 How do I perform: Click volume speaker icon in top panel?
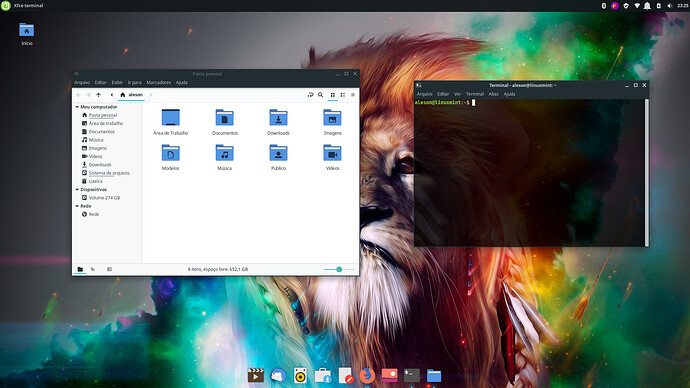[x=669, y=6]
